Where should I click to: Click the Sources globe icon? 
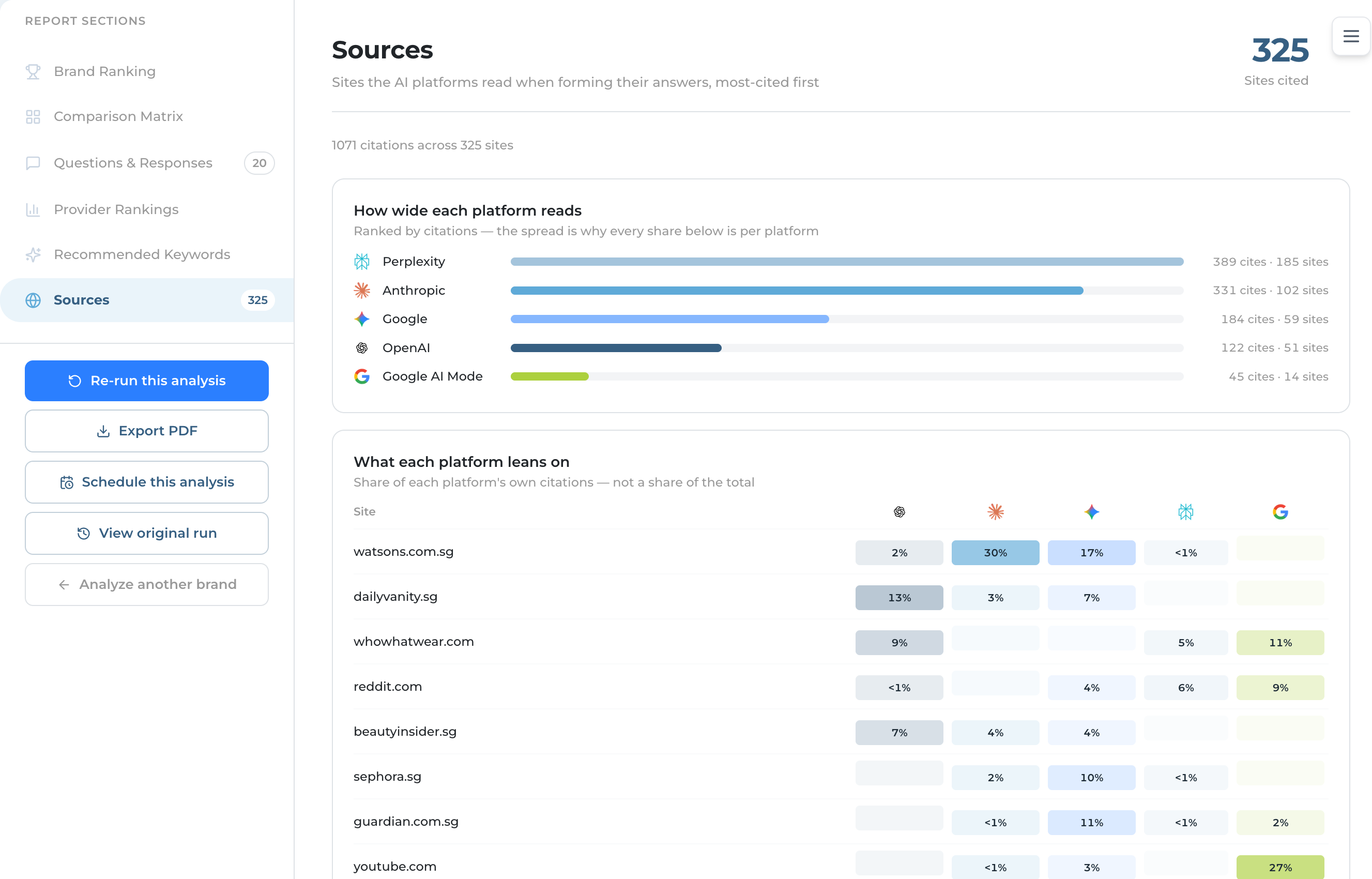click(33, 300)
